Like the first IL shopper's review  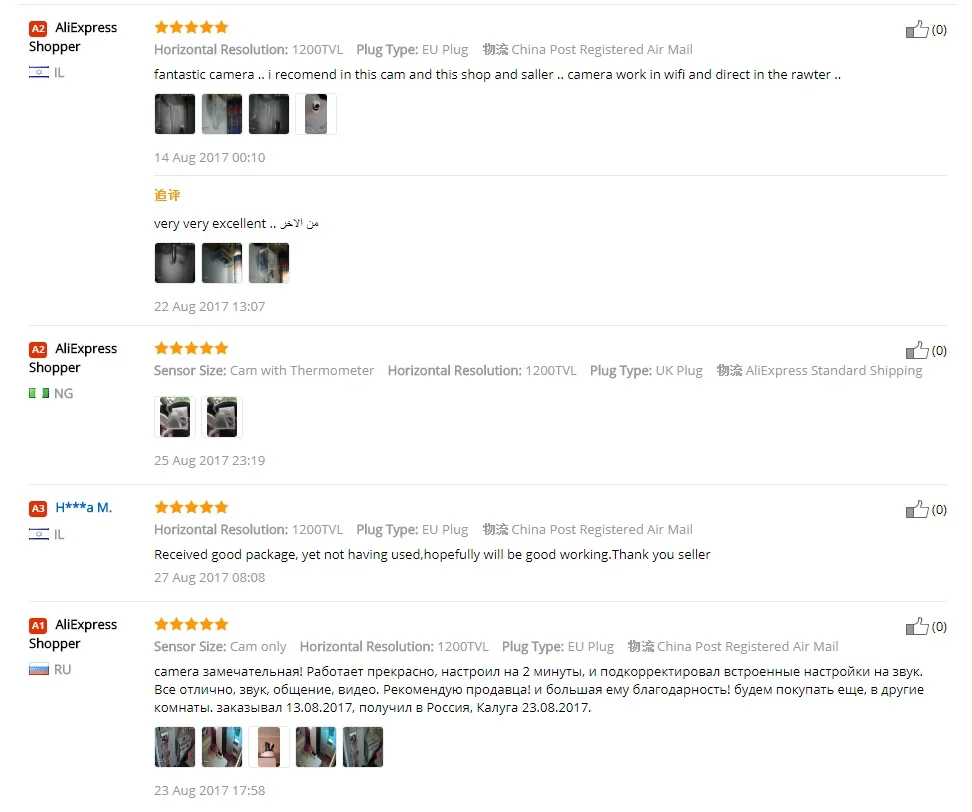tap(917, 29)
